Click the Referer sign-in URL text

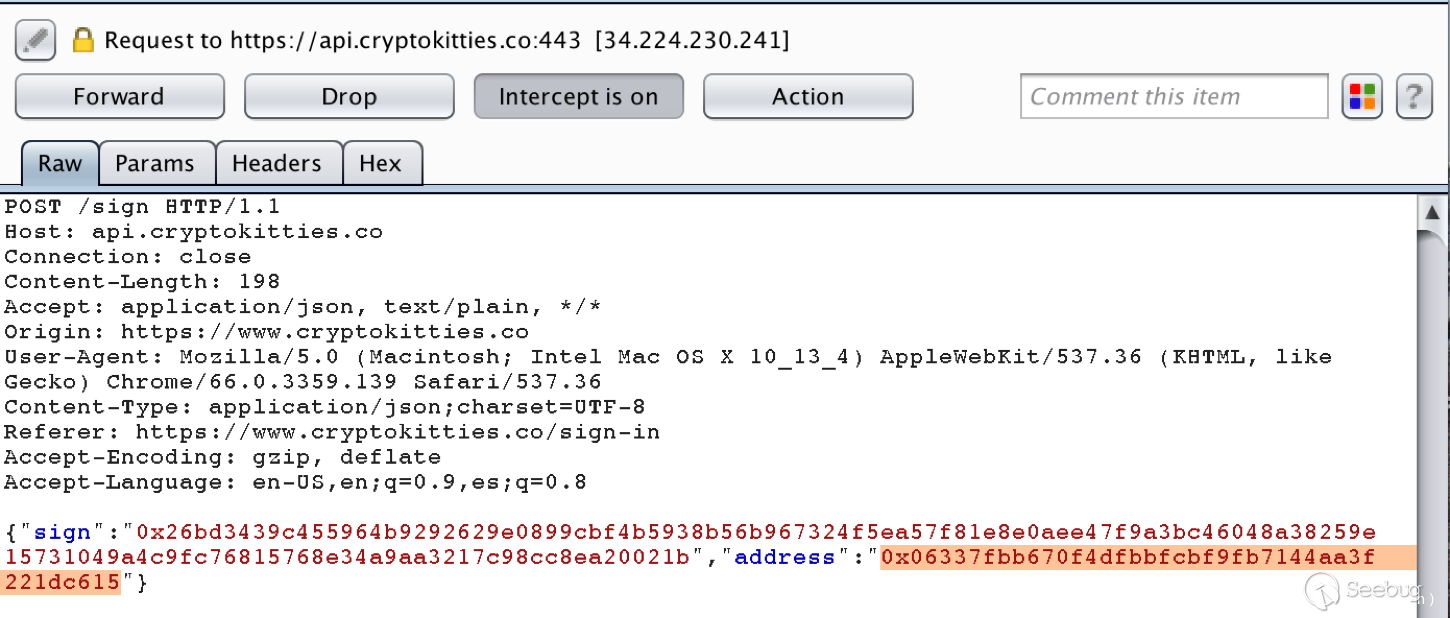point(397,432)
